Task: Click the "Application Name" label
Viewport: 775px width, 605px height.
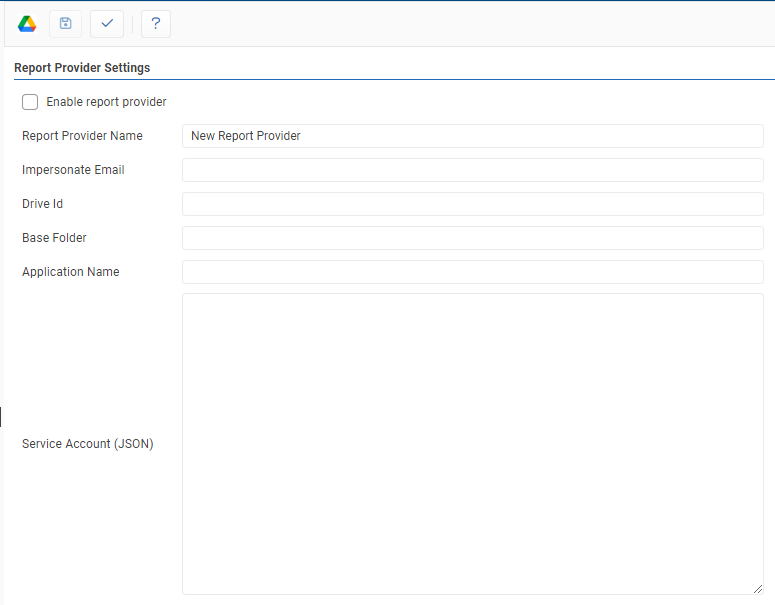Action: click(70, 272)
